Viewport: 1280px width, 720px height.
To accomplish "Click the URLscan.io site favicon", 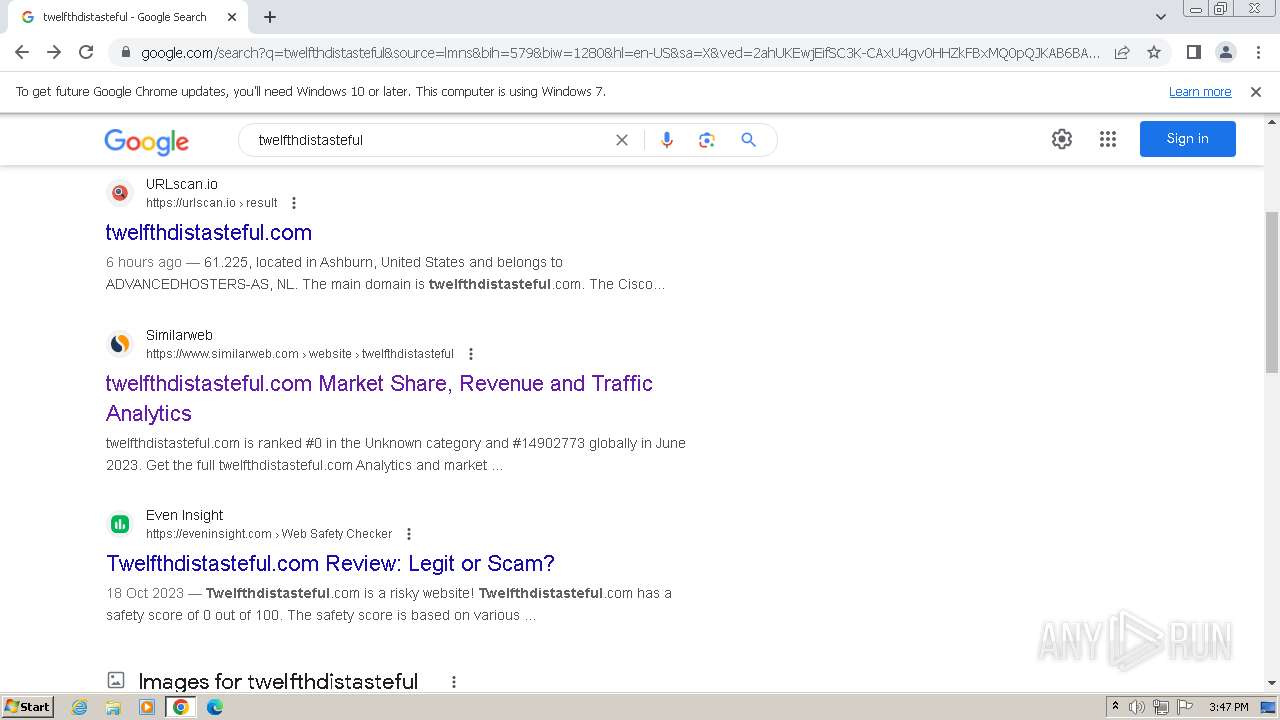I will [120, 193].
